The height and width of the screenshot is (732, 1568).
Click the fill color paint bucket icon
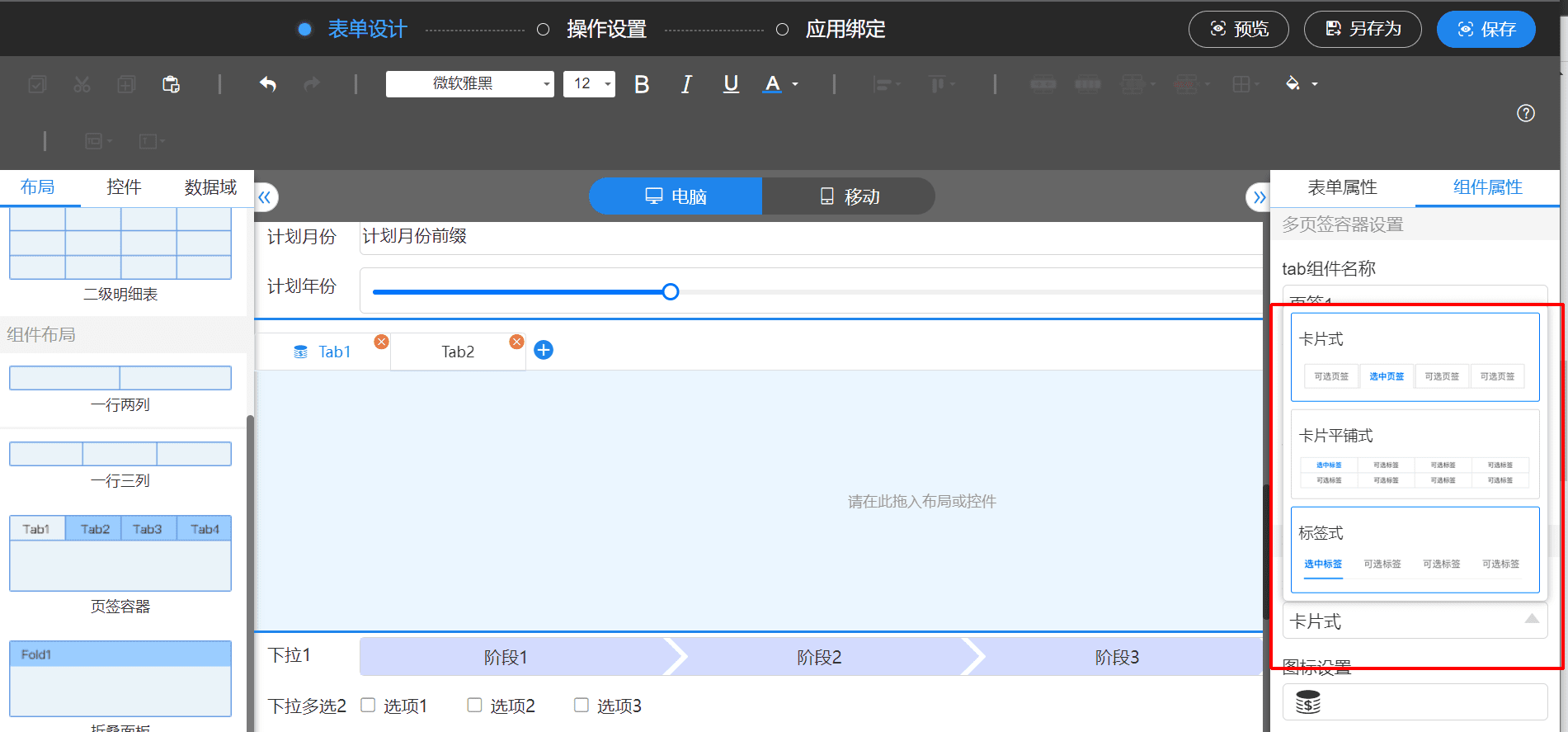[1293, 83]
